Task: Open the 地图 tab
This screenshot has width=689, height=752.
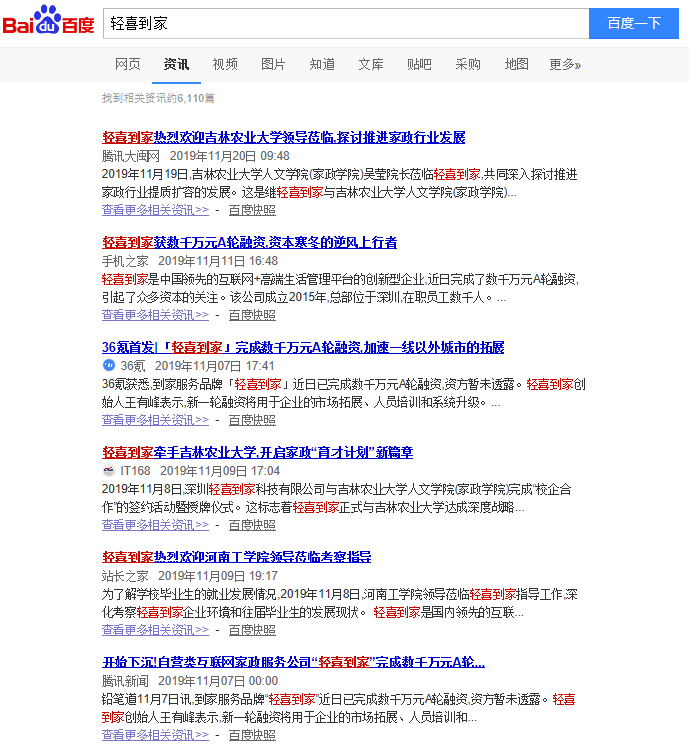Action: (x=516, y=64)
